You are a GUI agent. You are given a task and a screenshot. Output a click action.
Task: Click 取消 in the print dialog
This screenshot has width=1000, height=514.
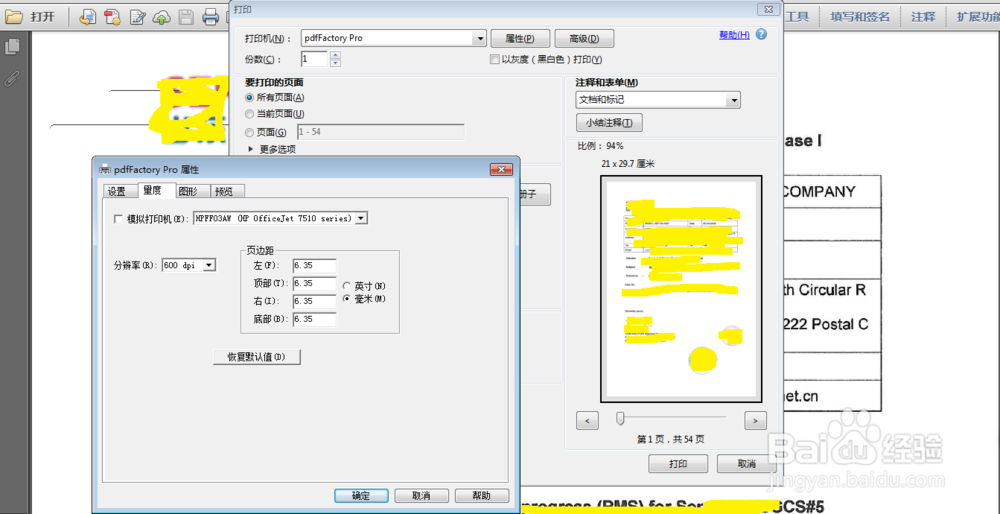coord(746,464)
